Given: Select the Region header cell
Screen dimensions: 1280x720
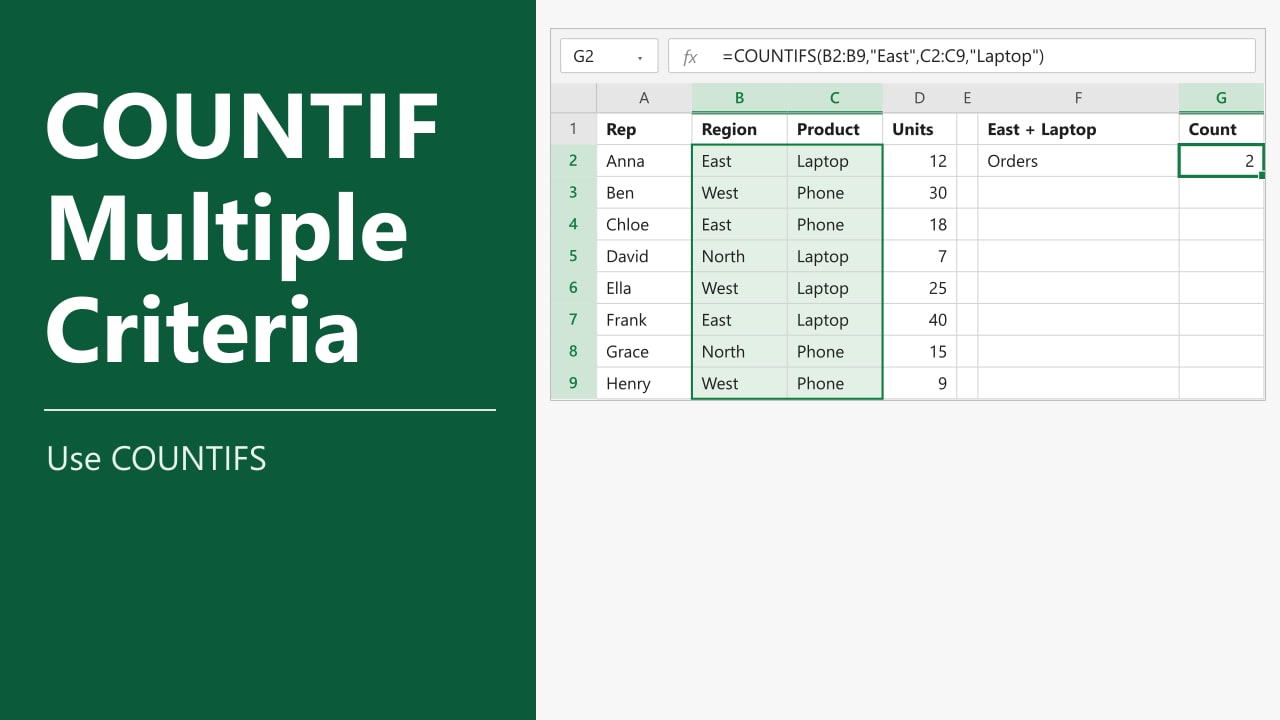Looking at the screenshot, I should coord(739,129).
